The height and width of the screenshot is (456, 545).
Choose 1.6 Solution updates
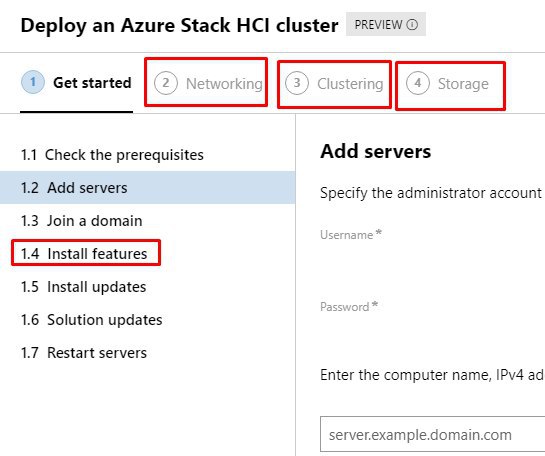[x=91, y=320]
